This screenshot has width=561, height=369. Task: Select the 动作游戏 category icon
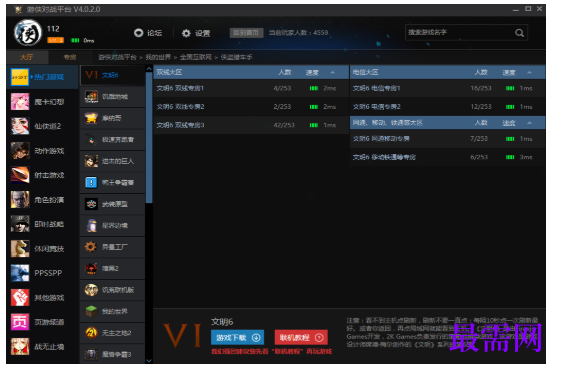20,151
